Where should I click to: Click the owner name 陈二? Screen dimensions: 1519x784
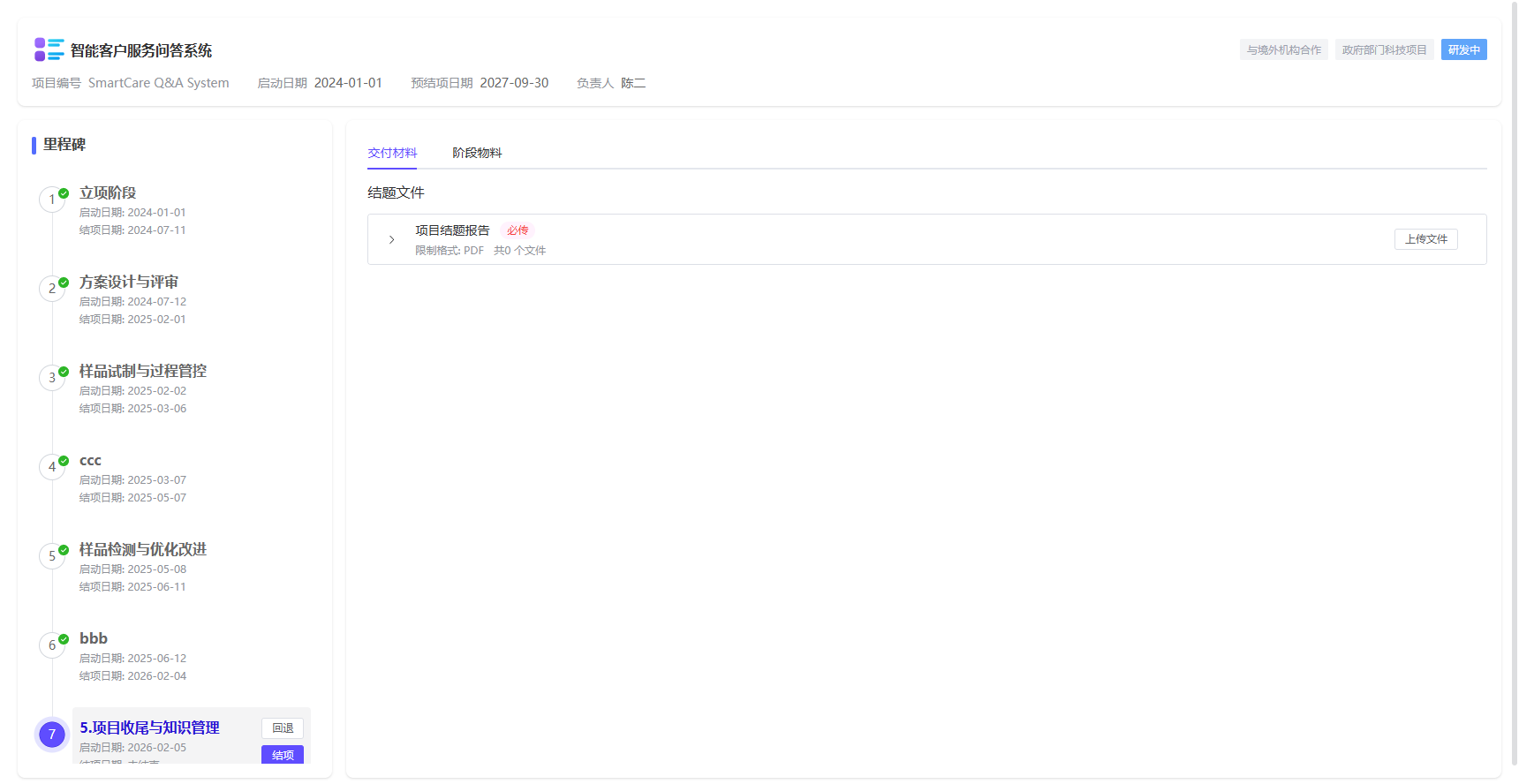pos(633,83)
